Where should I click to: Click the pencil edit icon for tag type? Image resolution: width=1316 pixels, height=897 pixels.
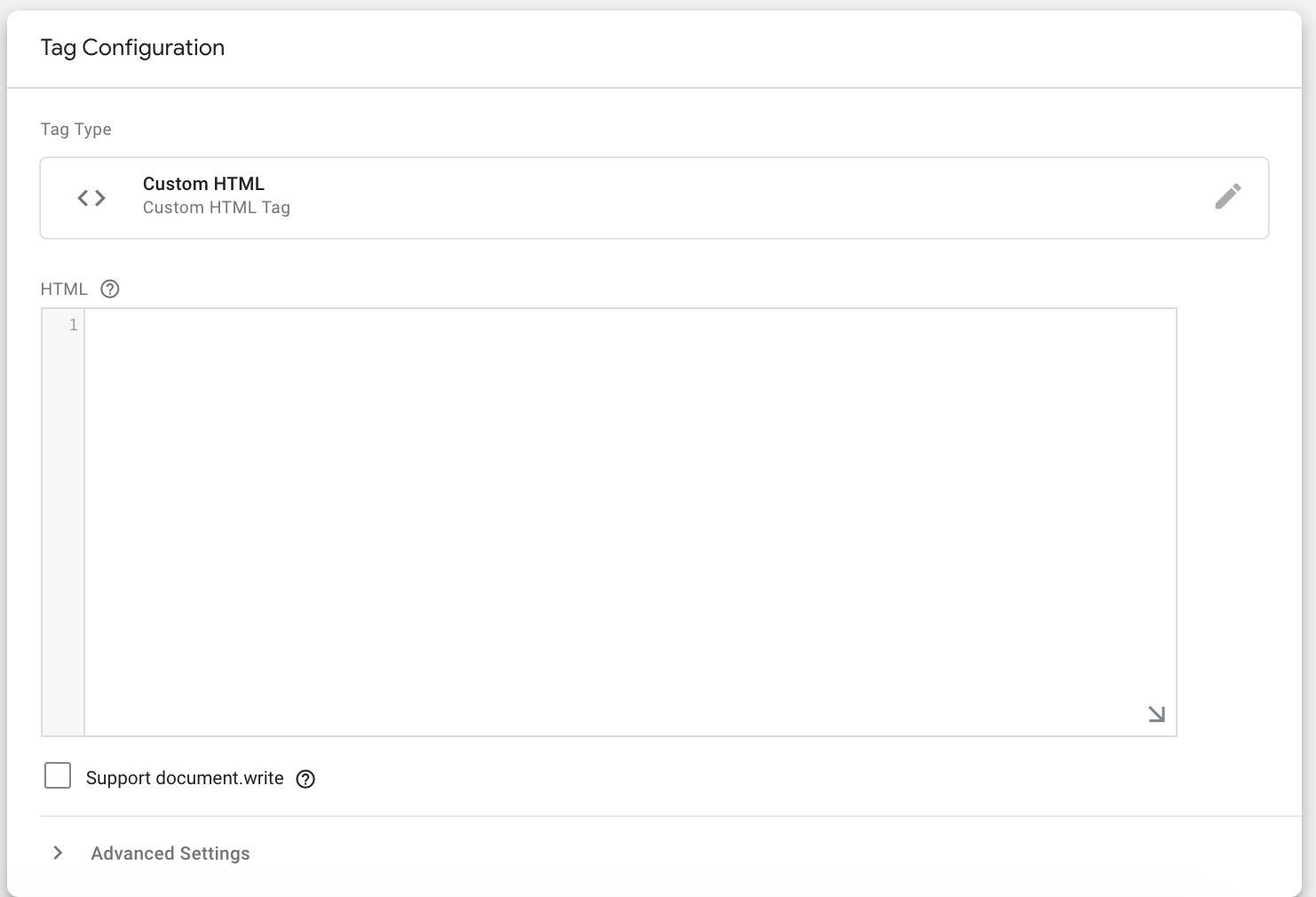tap(1227, 196)
